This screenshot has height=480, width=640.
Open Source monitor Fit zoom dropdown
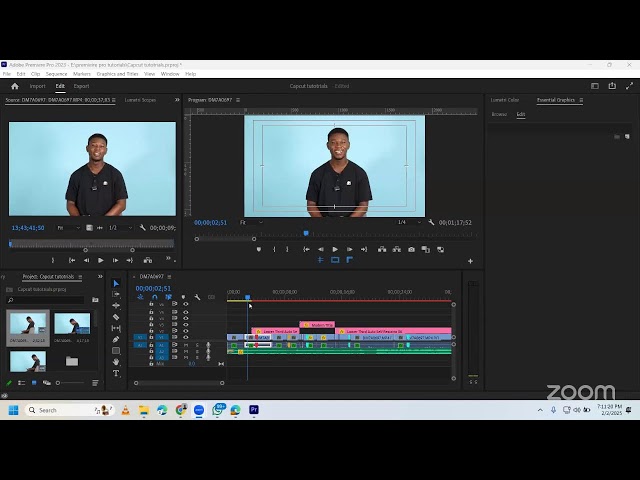(x=69, y=228)
